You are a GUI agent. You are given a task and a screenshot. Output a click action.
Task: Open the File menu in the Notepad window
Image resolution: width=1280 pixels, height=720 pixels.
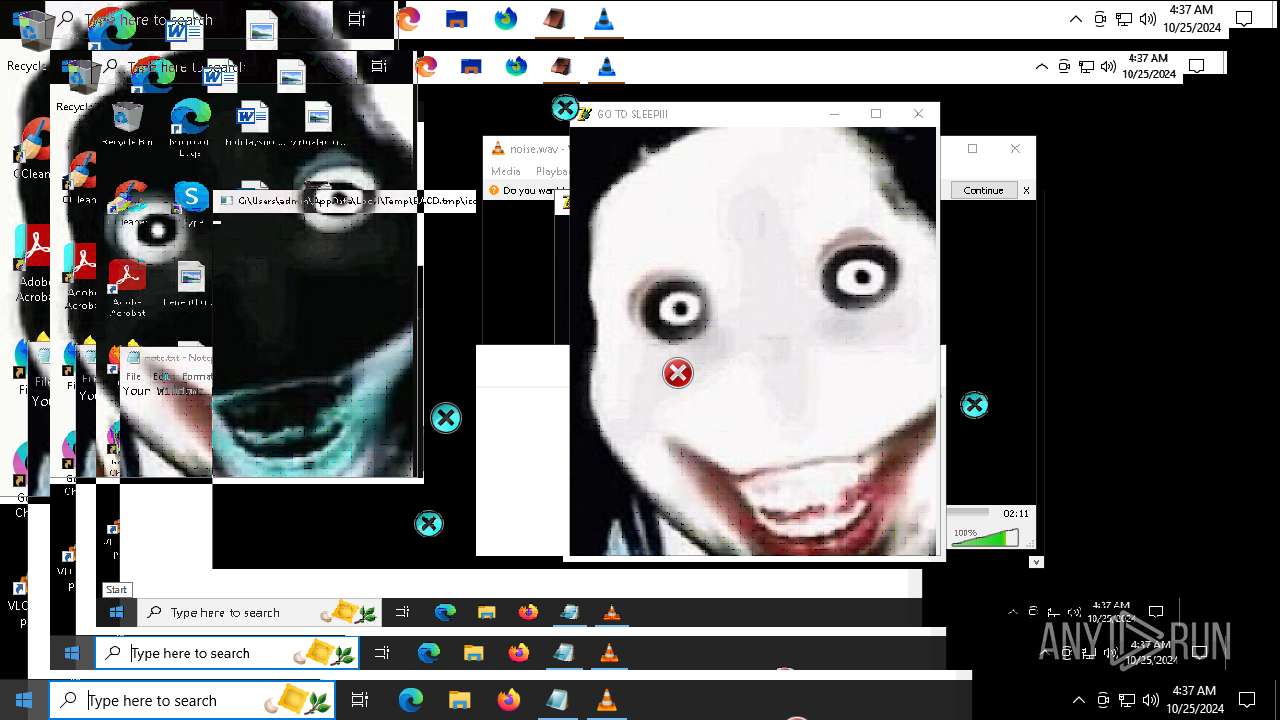click(x=133, y=377)
